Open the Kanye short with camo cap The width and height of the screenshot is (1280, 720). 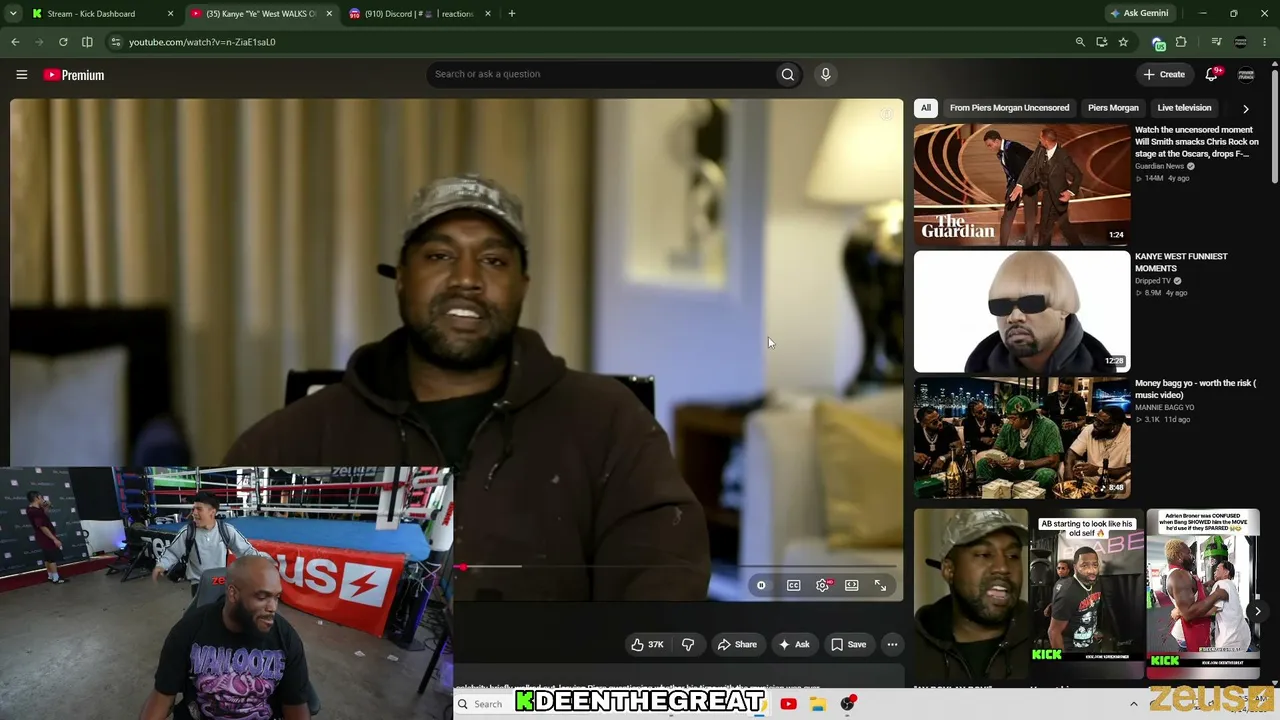971,594
